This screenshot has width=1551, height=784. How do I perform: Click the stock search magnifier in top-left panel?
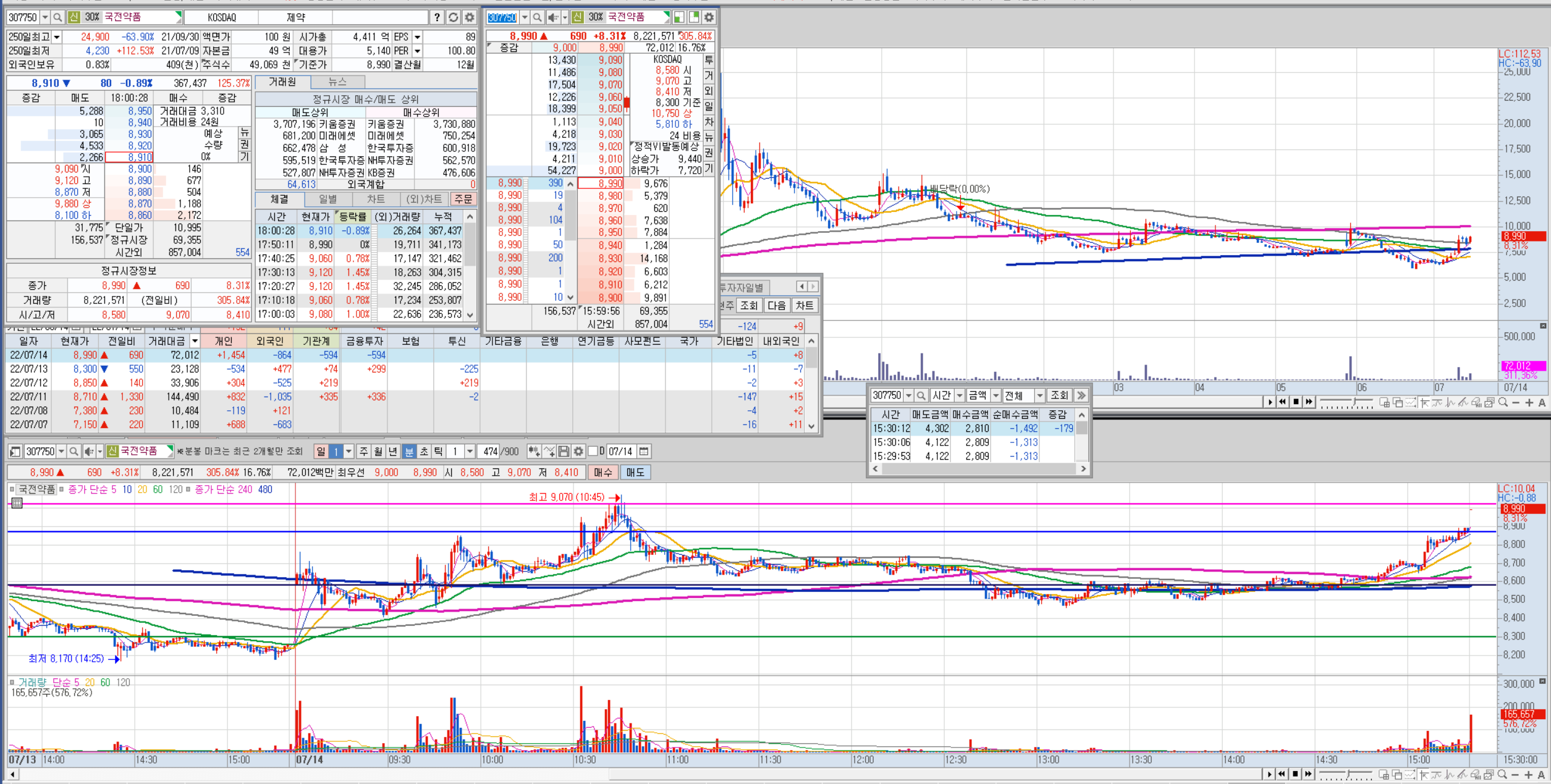[x=57, y=17]
